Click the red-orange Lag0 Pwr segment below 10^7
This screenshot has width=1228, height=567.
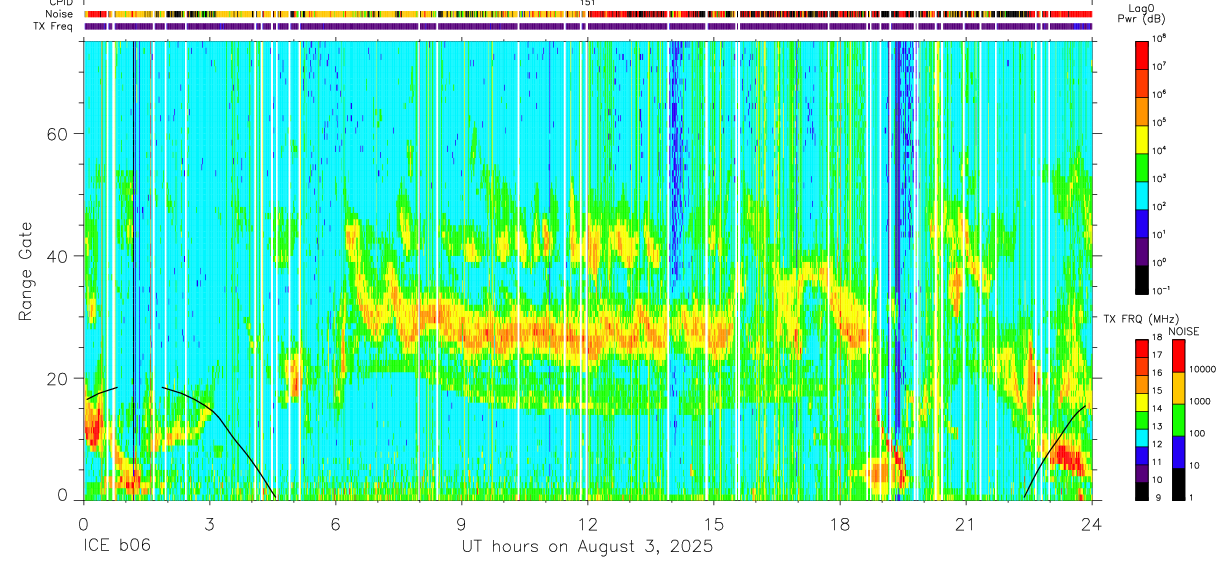[1142, 83]
